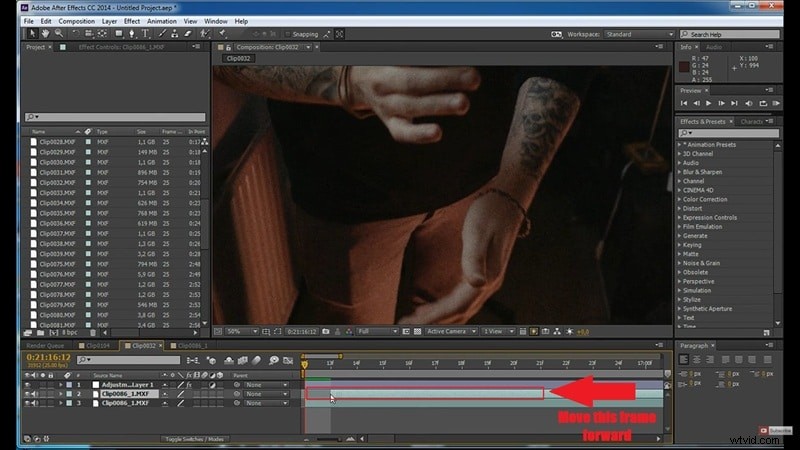Select the Rotation tool in toolbar

76,34
